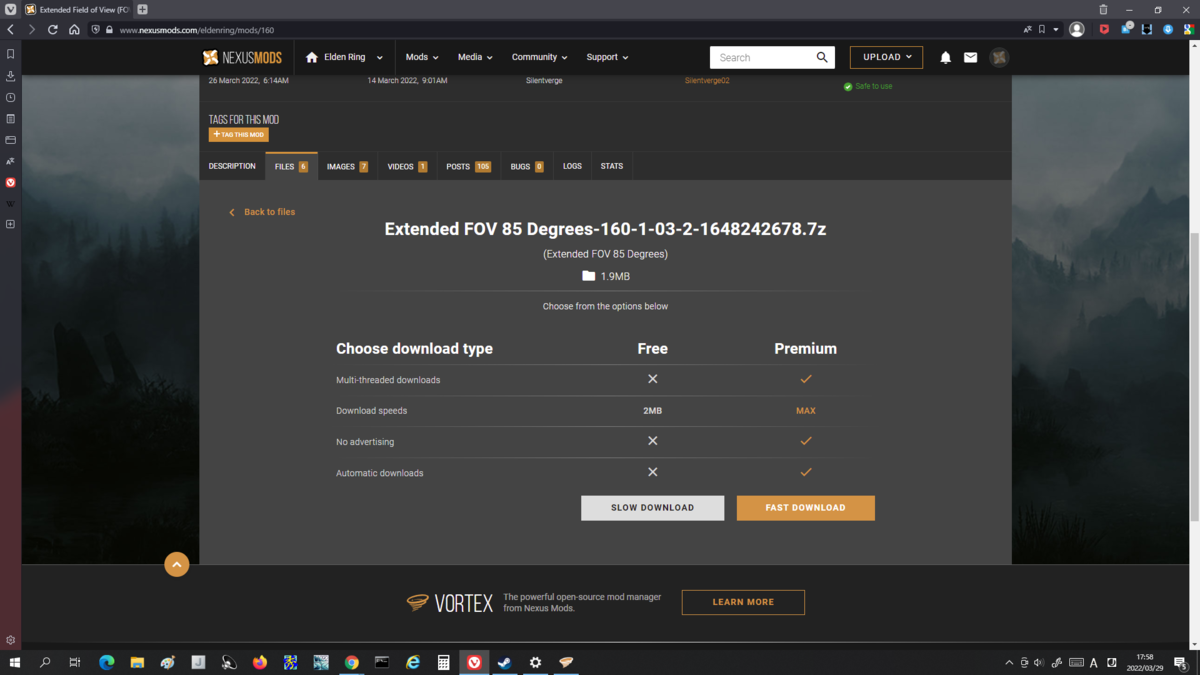
Task: Switch to the Images tab
Action: [347, 166]
